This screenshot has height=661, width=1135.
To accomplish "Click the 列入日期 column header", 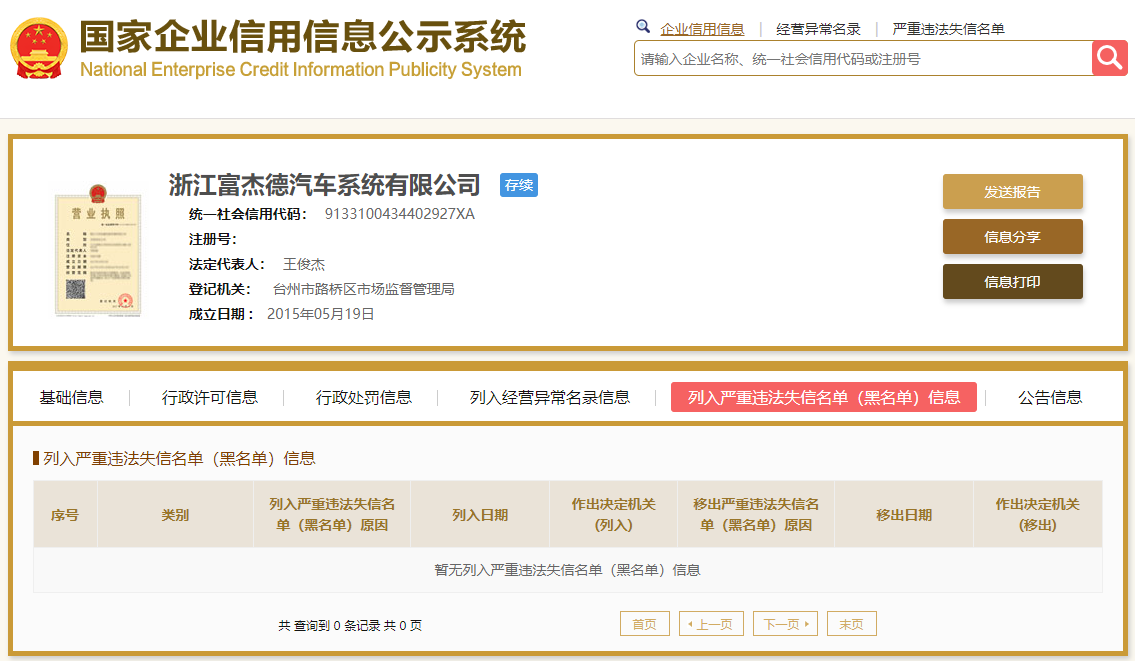I will [480, 515].
